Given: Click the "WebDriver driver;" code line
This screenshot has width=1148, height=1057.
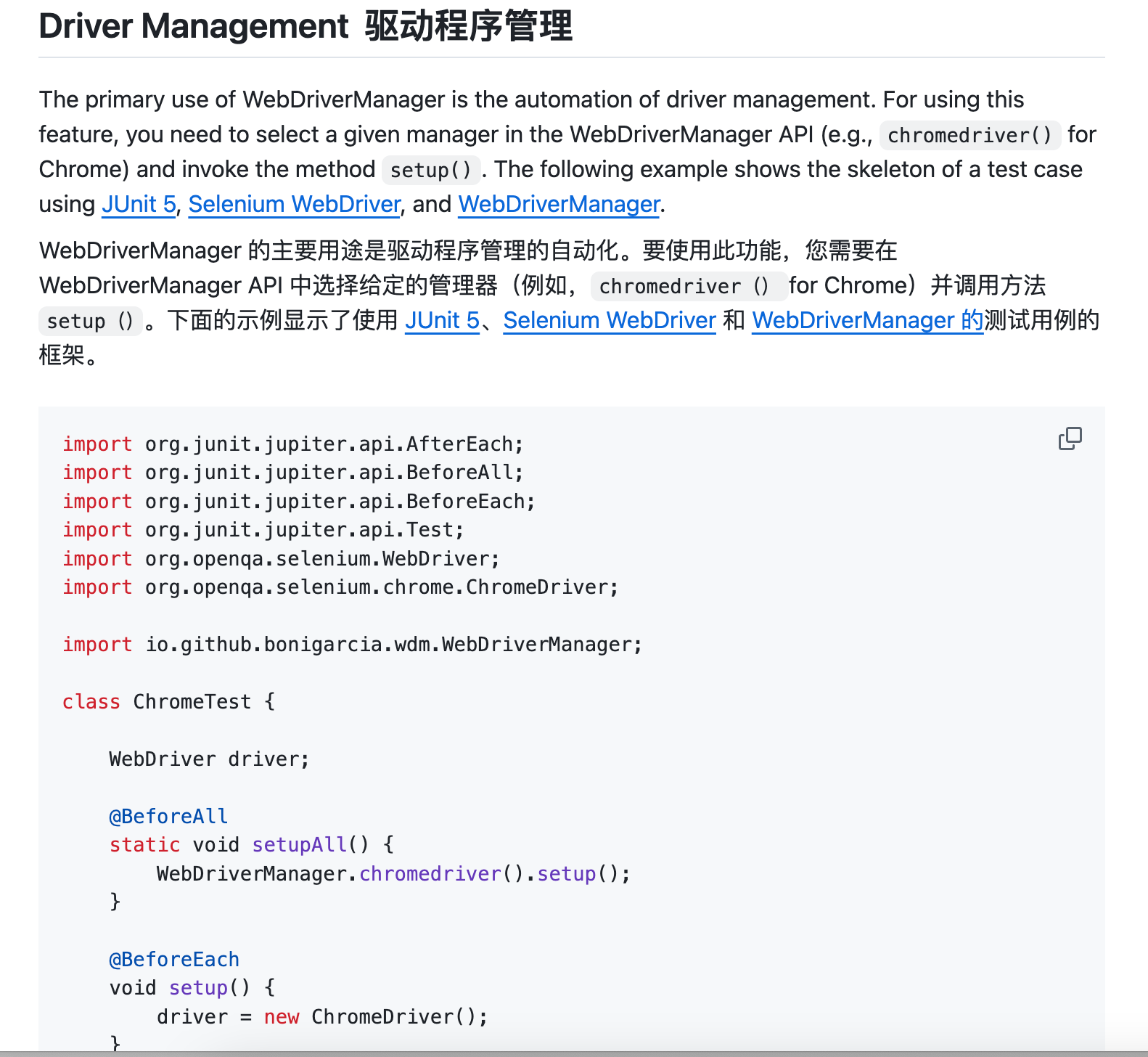Looking at the screenshot, I should pyautogui.click(x=210, y=759).
